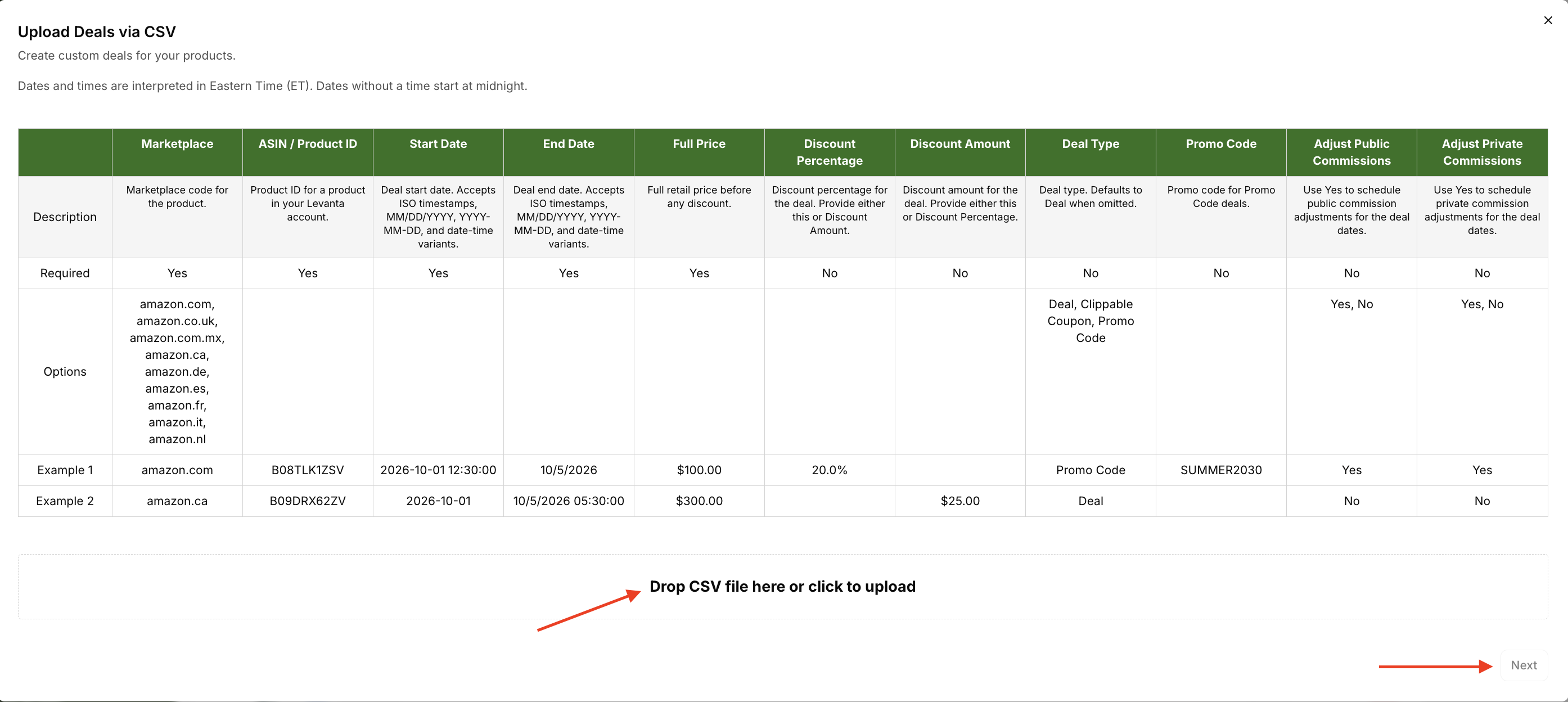This screenshot has width=1568, height=702.
Task: Select the Example 2 row label
Action: coord(65,501)
